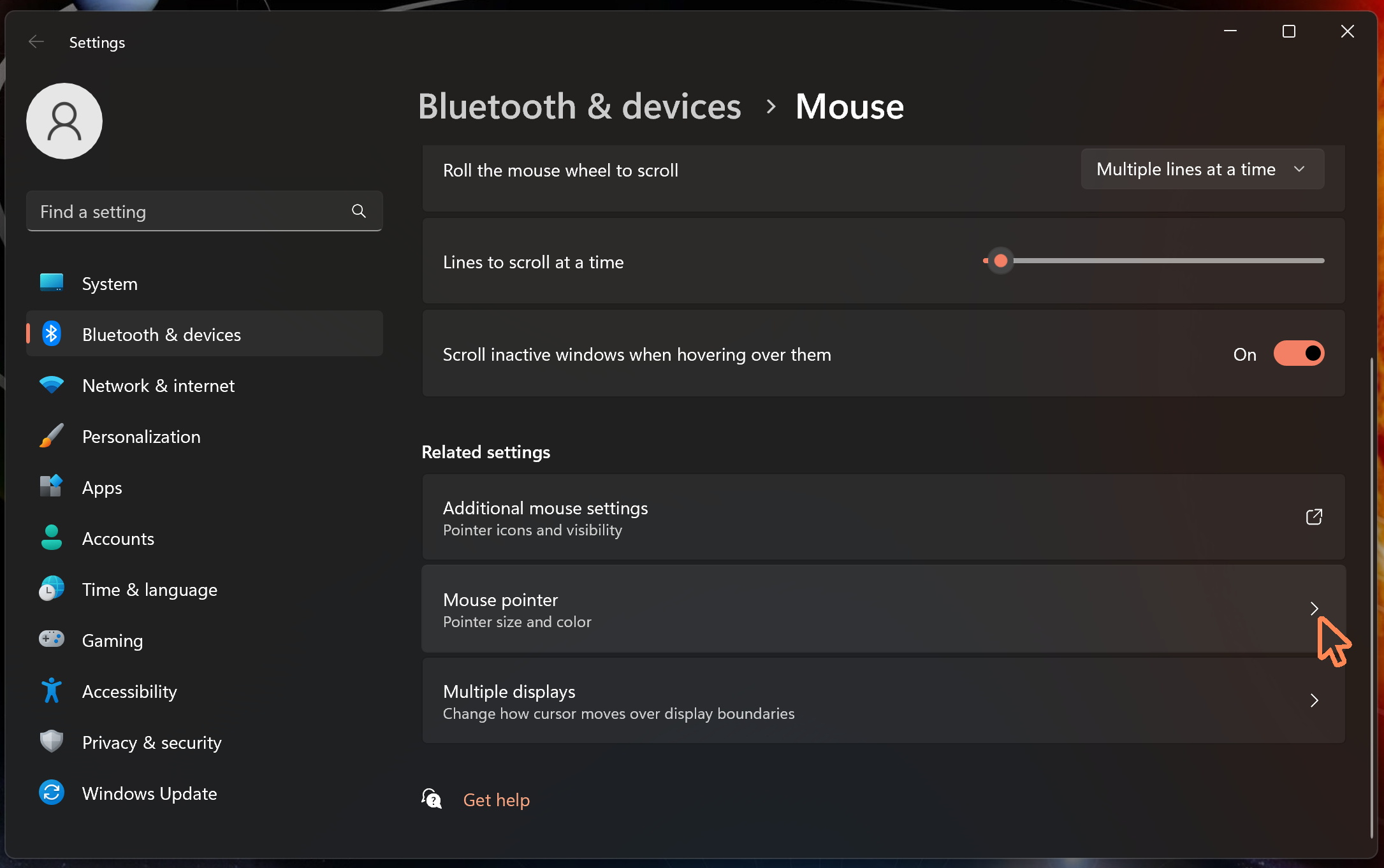Image resolution: width=1384 pixels, height=868 pixels.
Task: Open Gaming settings
Action: [205, 640]
